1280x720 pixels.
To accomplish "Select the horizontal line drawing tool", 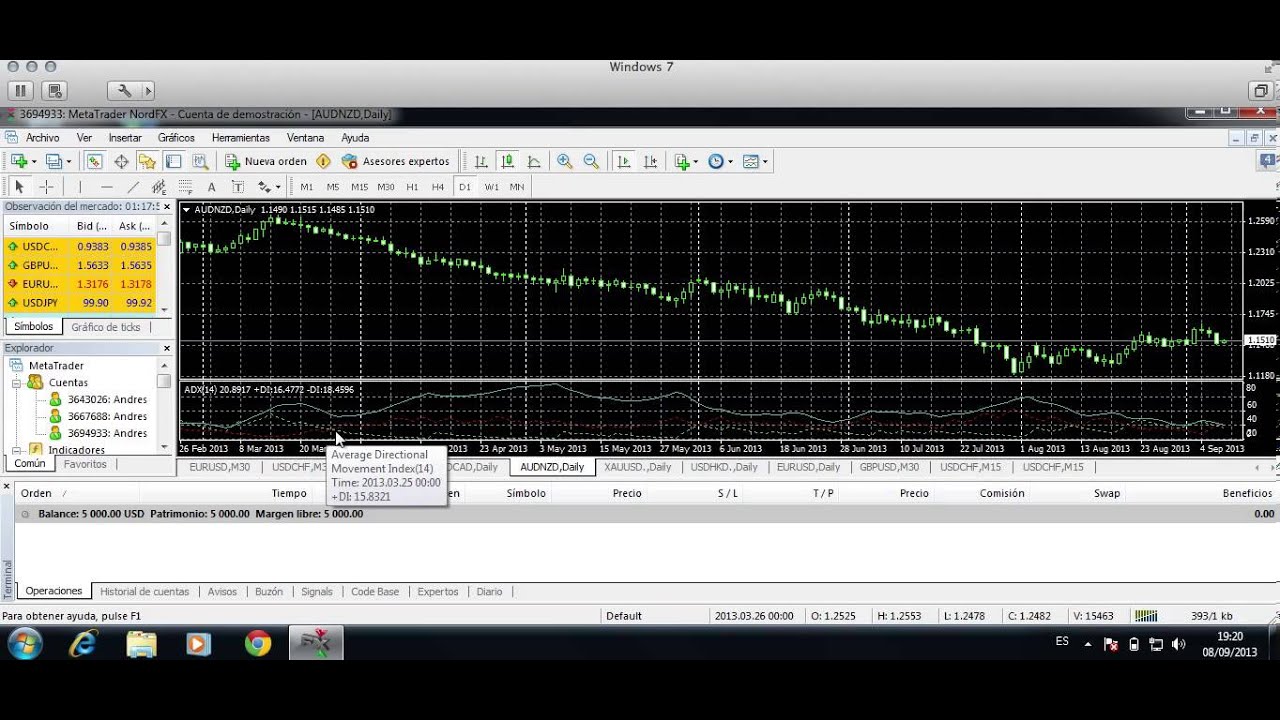I will point(107,187).
